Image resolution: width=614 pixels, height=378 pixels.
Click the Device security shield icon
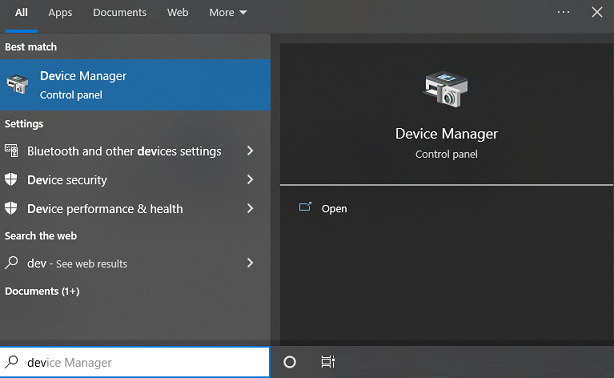11,179
